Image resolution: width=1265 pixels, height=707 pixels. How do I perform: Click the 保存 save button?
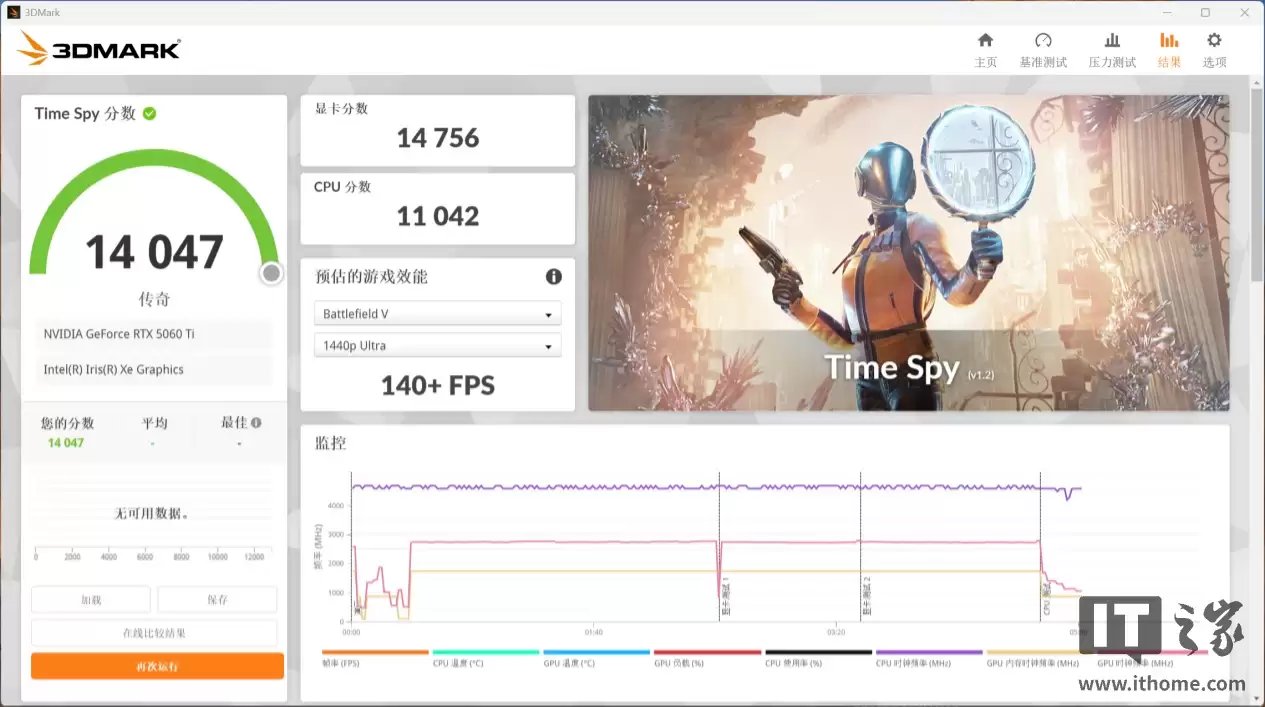(x=217, y=598)
